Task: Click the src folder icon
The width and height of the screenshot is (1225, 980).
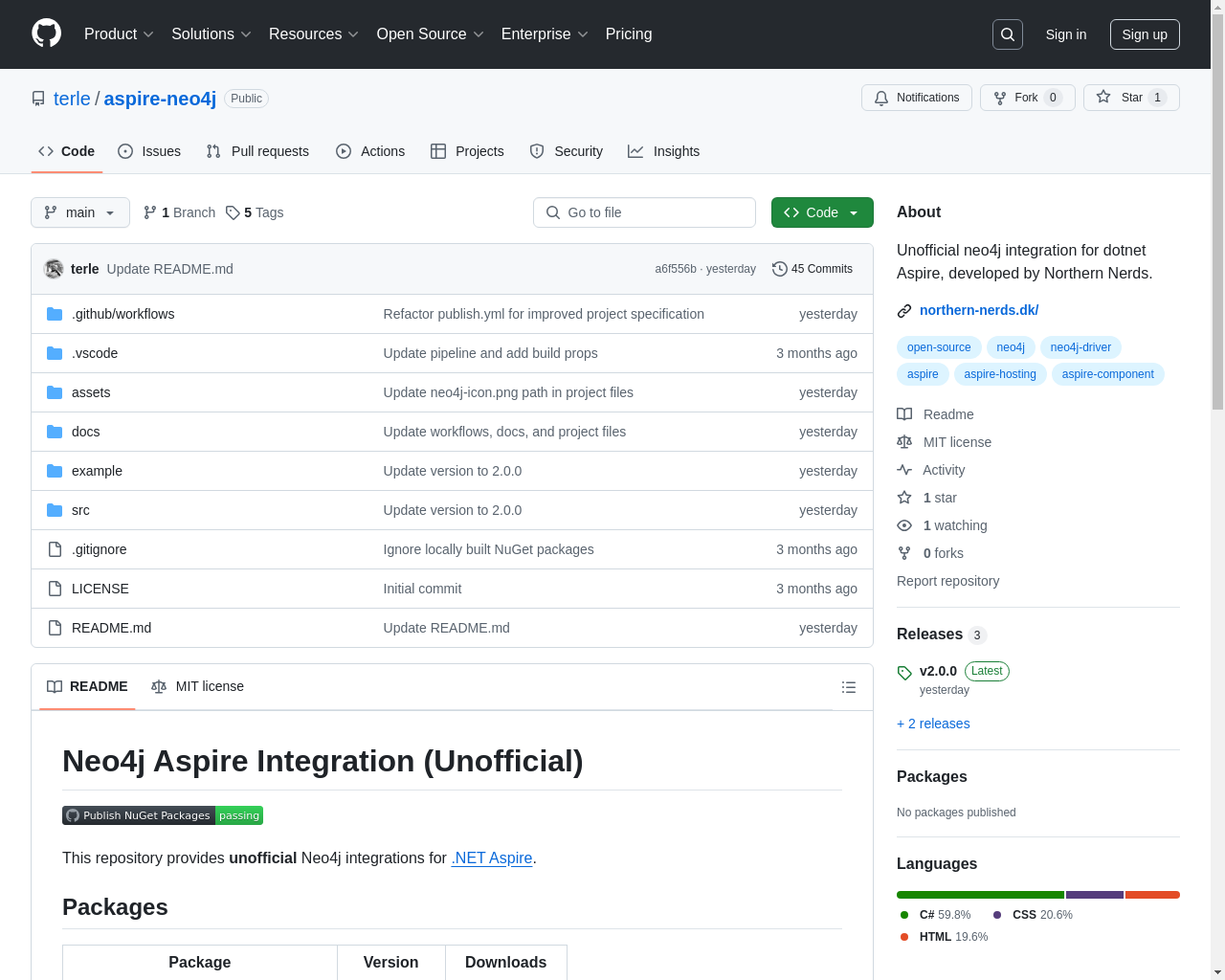Action: 55,510
